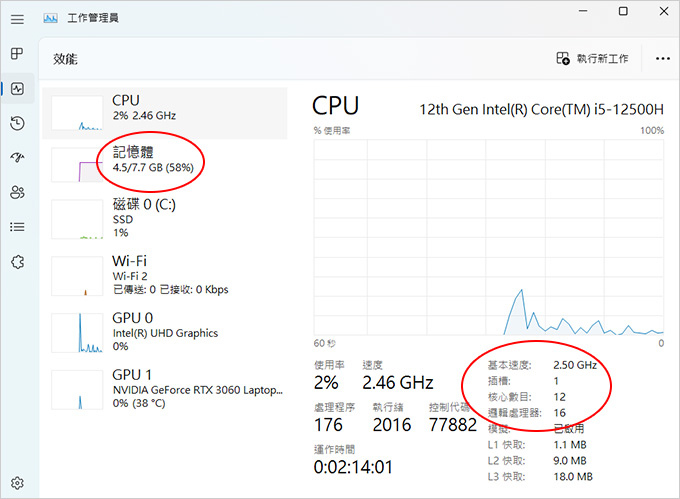Maximize the Task Manager window

pyautogui.click(x=623, y=11)
